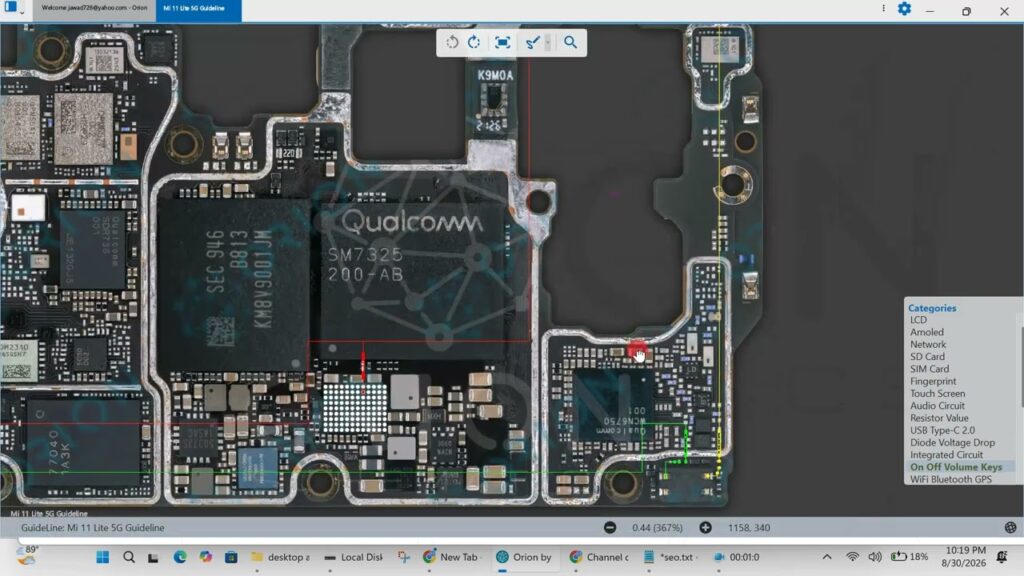Open the Windows Start menu
Screen dimensions: 1024x576
(x=103, y=557)
